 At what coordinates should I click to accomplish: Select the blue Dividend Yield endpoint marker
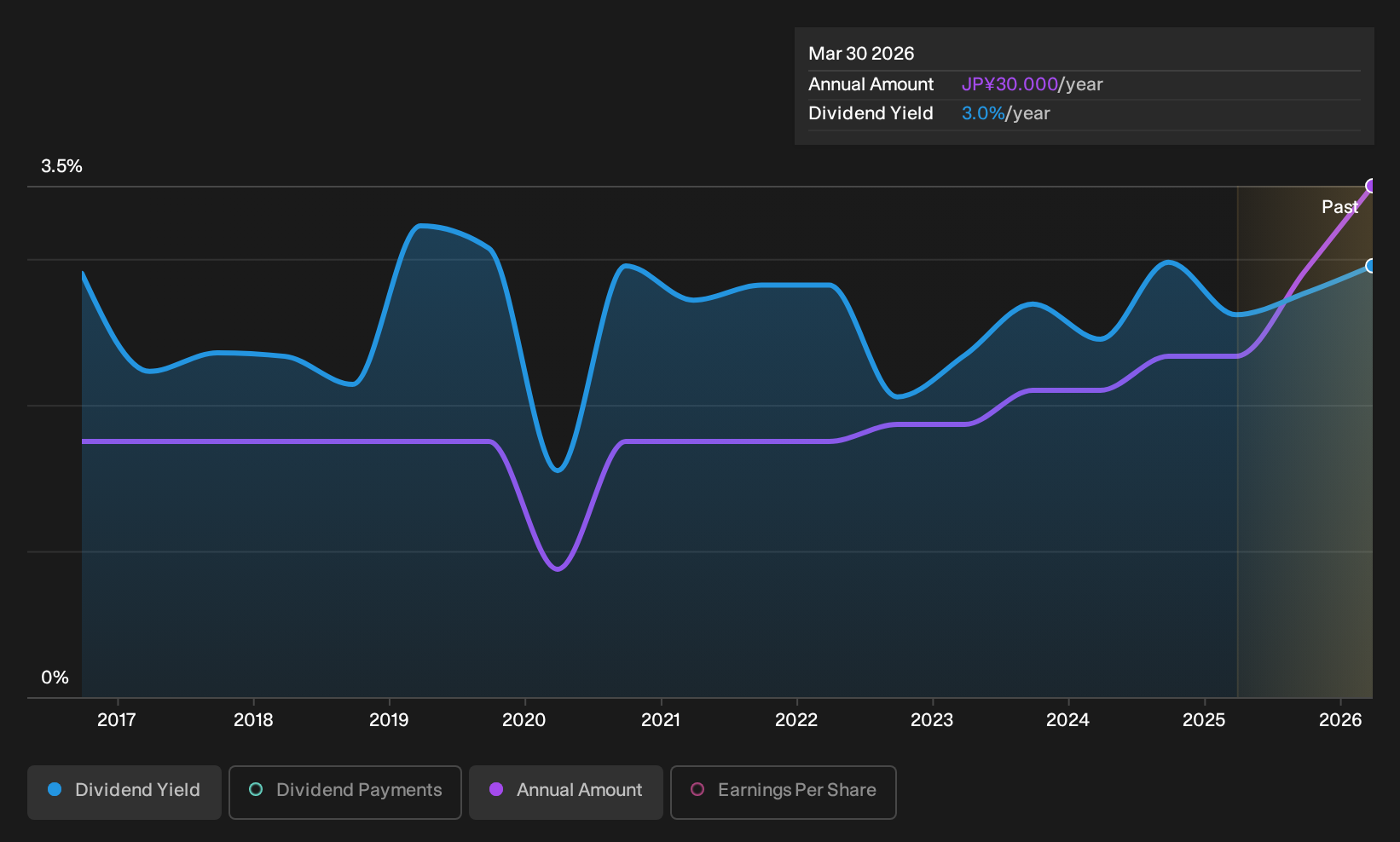click(1371, 266)
